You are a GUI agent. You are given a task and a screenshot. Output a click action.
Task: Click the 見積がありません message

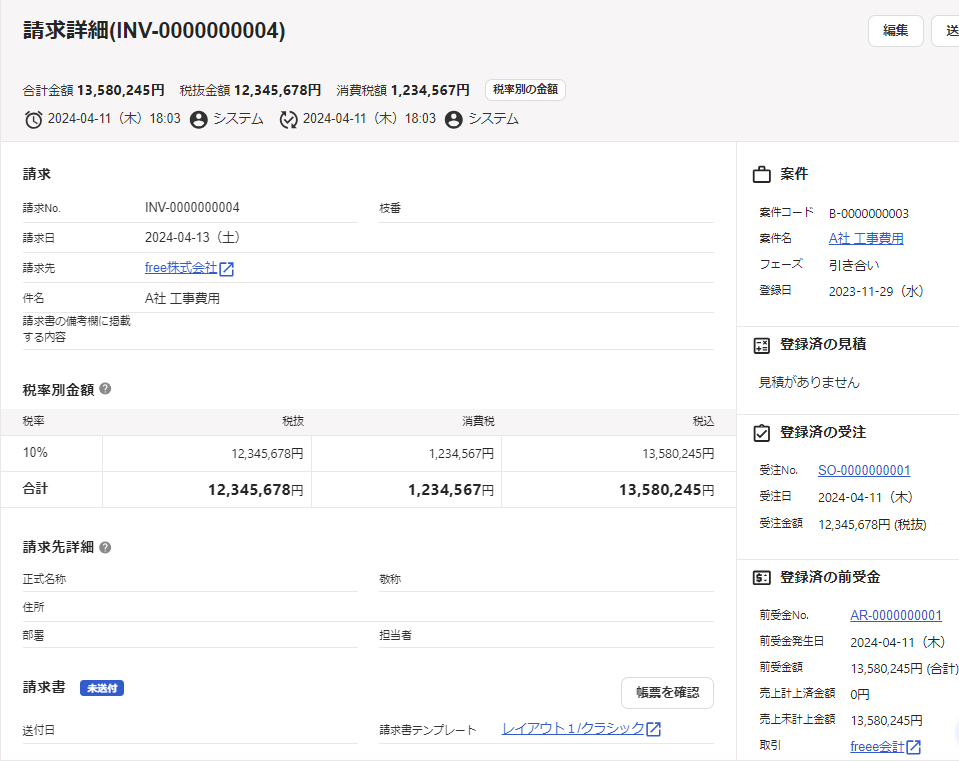[809, 382]
